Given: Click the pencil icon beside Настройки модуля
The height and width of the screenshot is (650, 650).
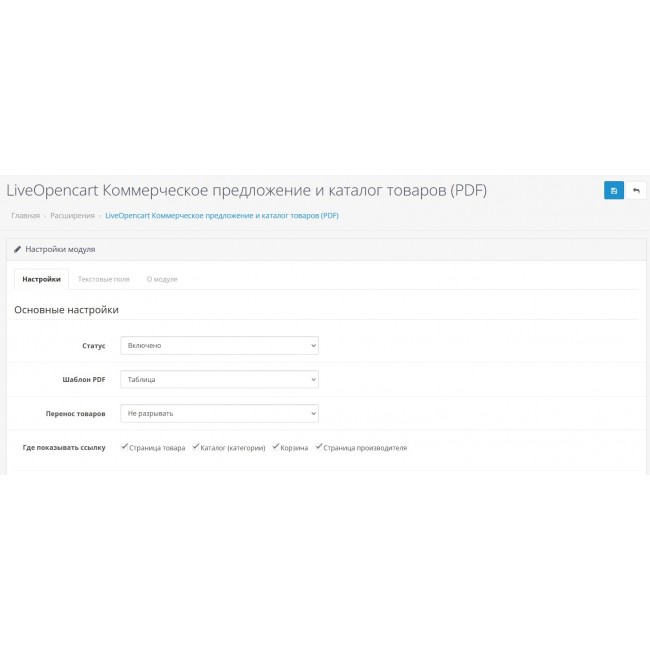Looking at the screenshot, I should [x=17, y=249].
